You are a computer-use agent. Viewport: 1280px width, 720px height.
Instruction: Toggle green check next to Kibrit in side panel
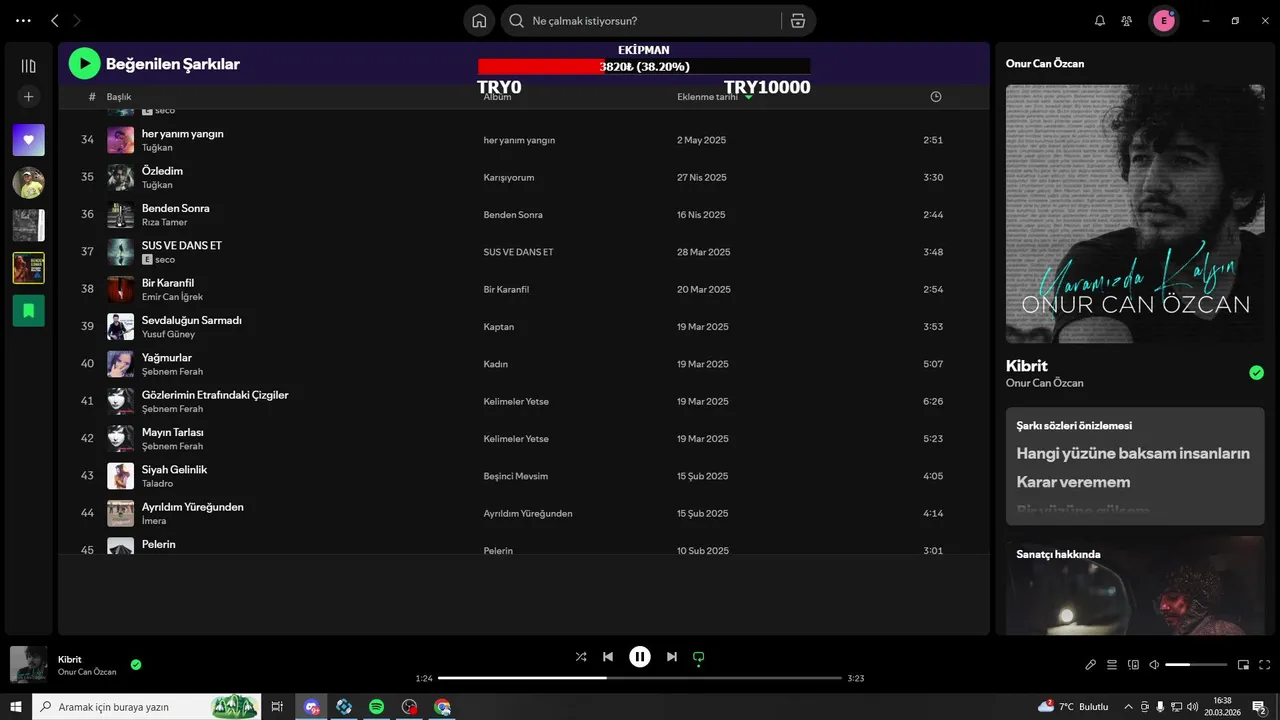1256,373
